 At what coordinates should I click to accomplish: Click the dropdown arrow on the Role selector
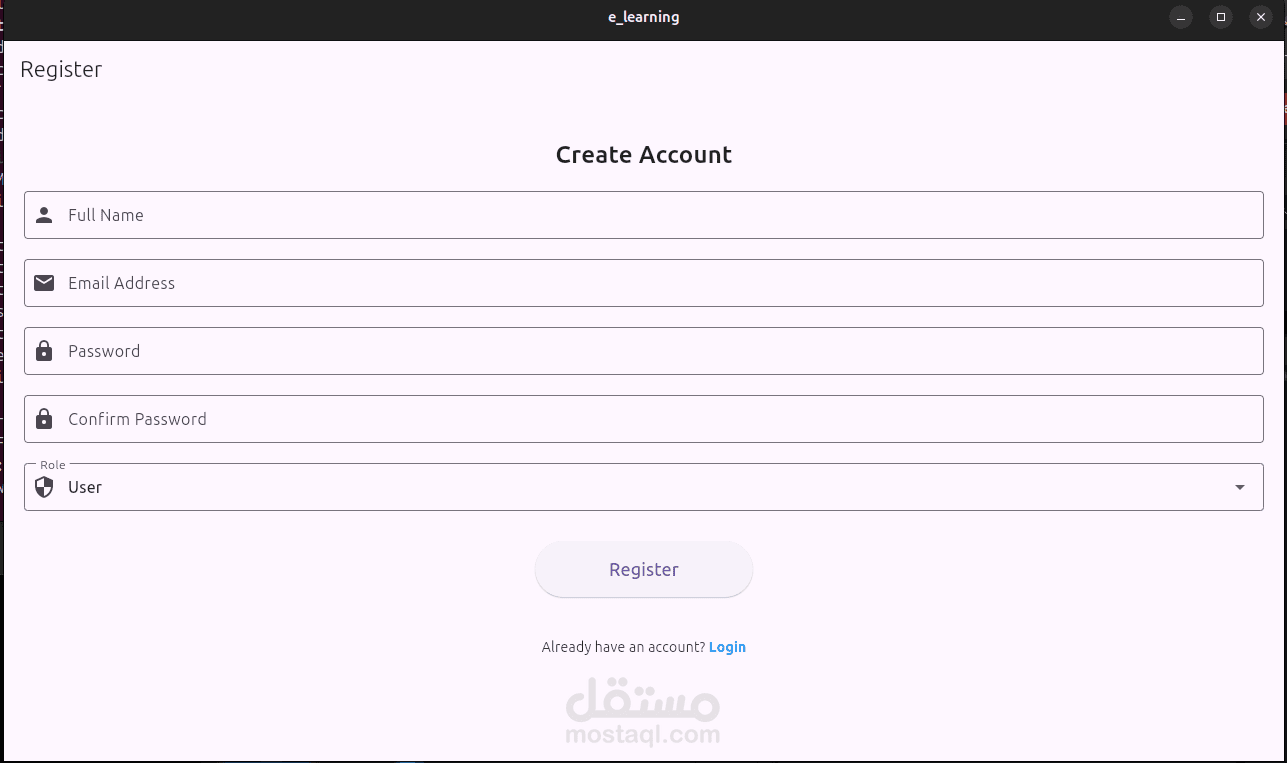[x=1240, y=487]
